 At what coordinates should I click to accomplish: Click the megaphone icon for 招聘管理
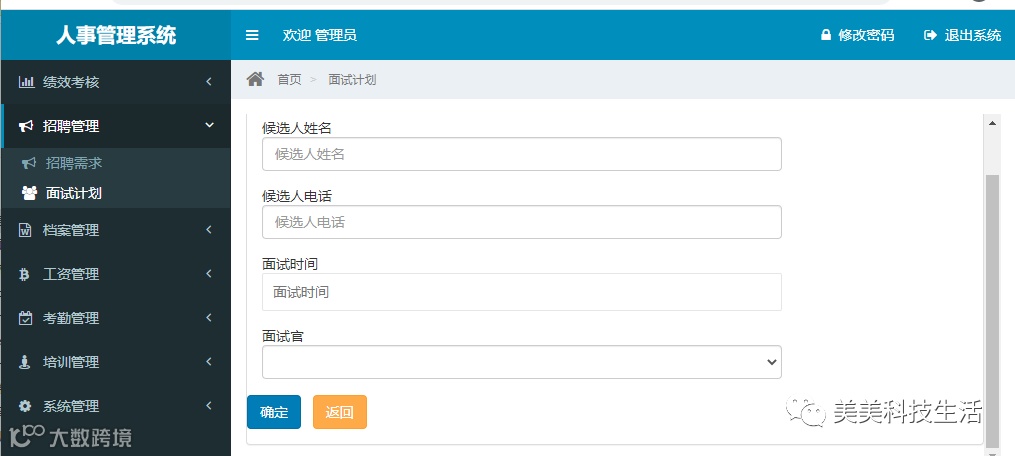pos(26,126)
